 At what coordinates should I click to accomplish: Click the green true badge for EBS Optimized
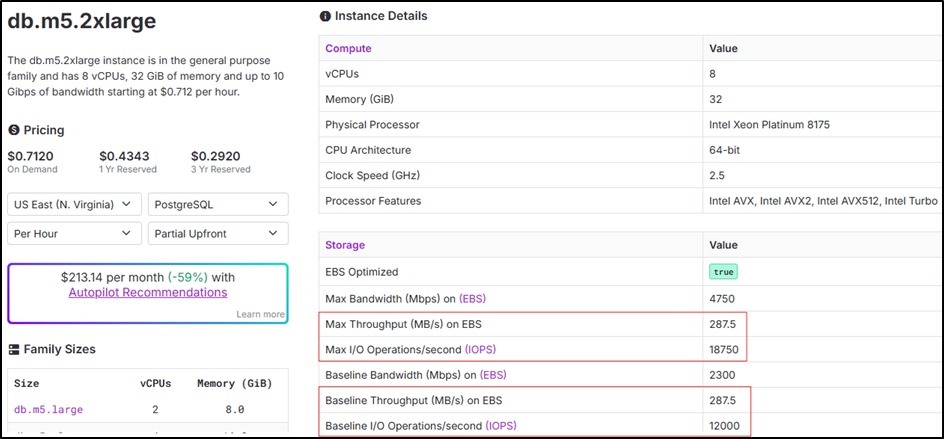pyautogui.click(x=723, y=272)
